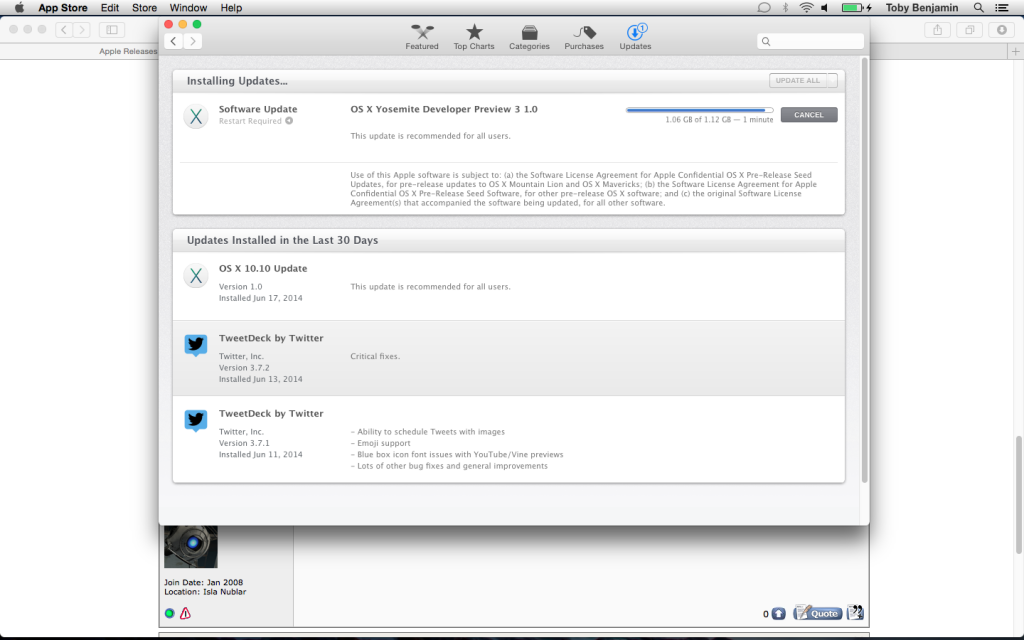Open the Messages status icon in menu bar

tap(764, 8)
